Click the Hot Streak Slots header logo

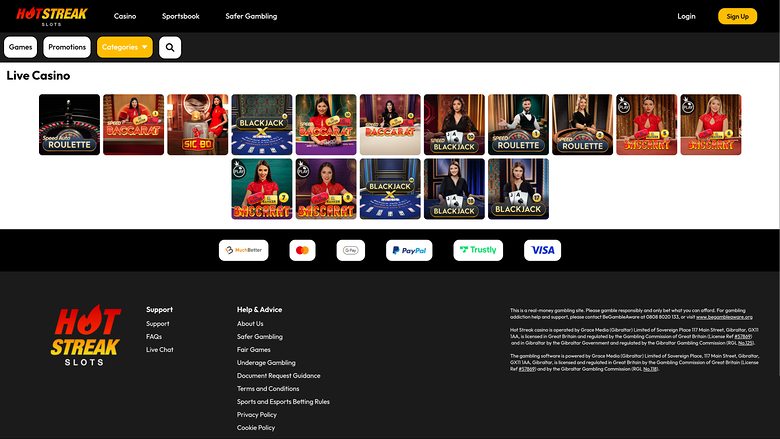pyautogui.click(x=52, y=16)
